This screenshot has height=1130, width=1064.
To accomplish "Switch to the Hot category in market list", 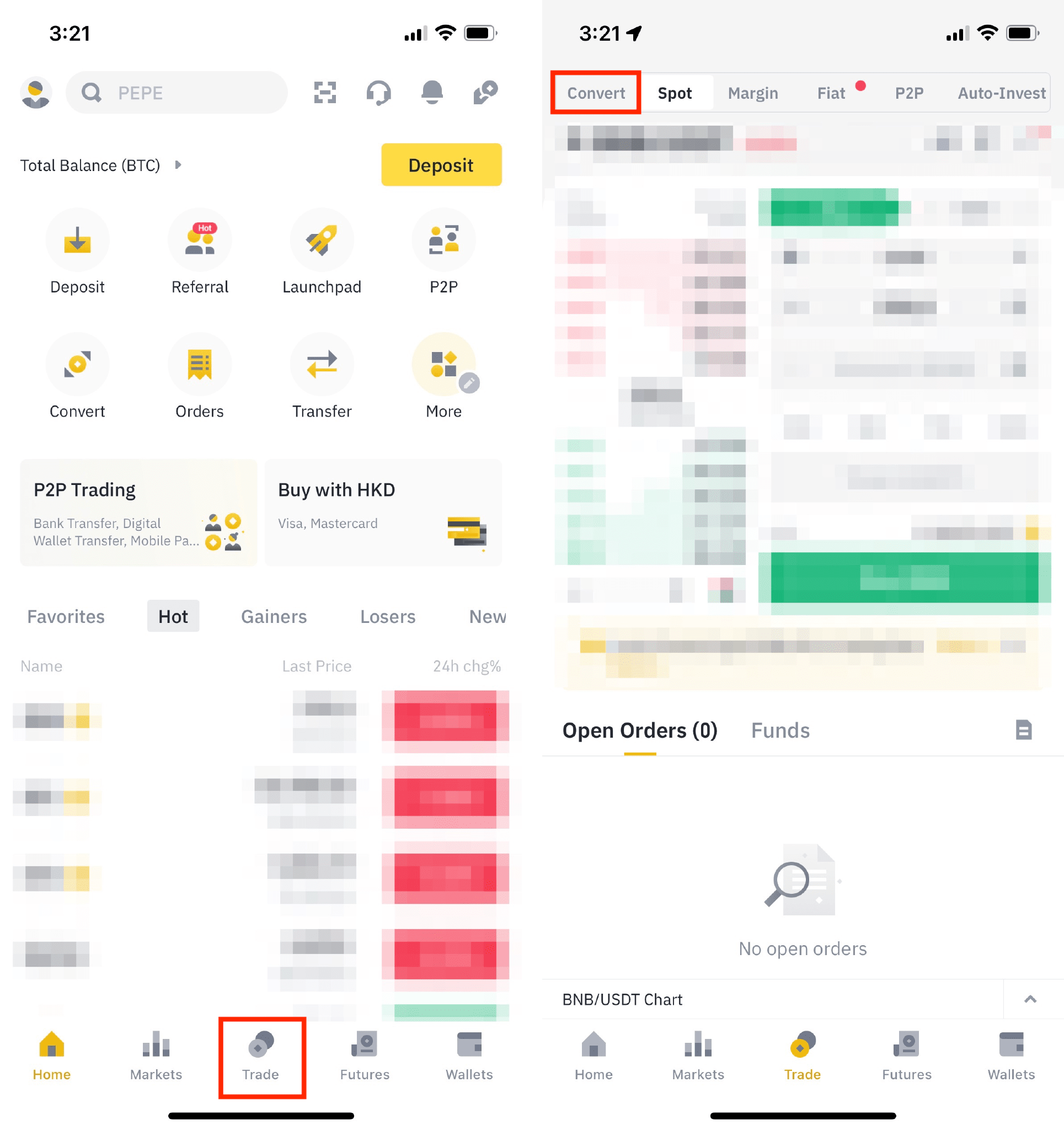I will pyautogui.click(x=172, y=615).
